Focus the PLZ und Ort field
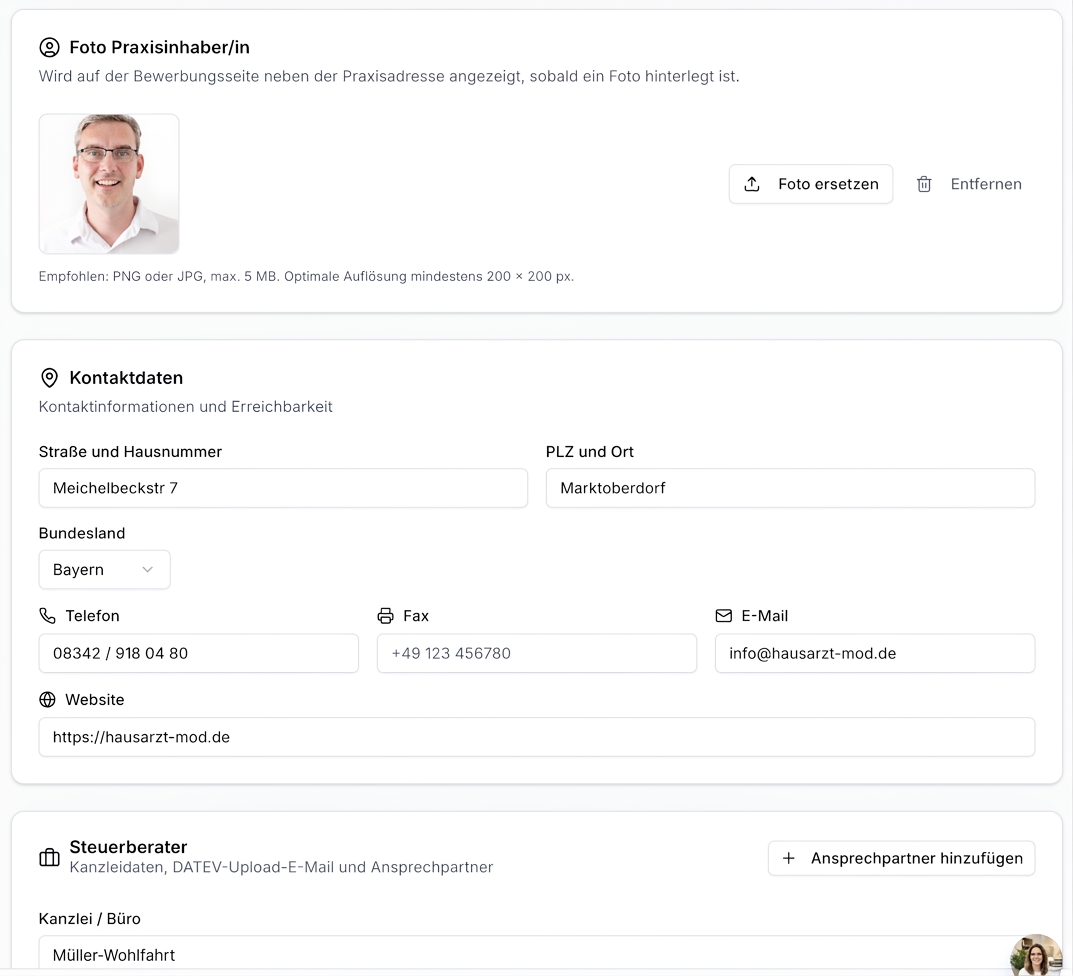Image resolution: width=1073 pixels, height=976 pixels. point(790,488)
